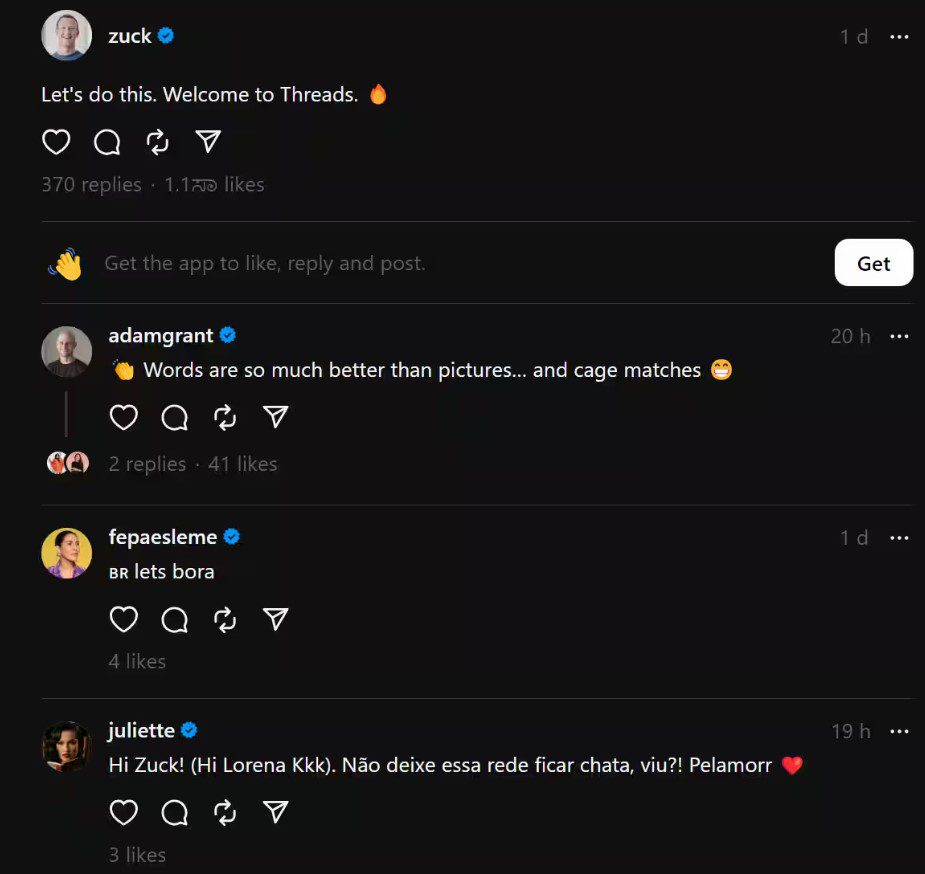
Task: Reply to zuck's post via comment icon
Action: click(107, 142)
